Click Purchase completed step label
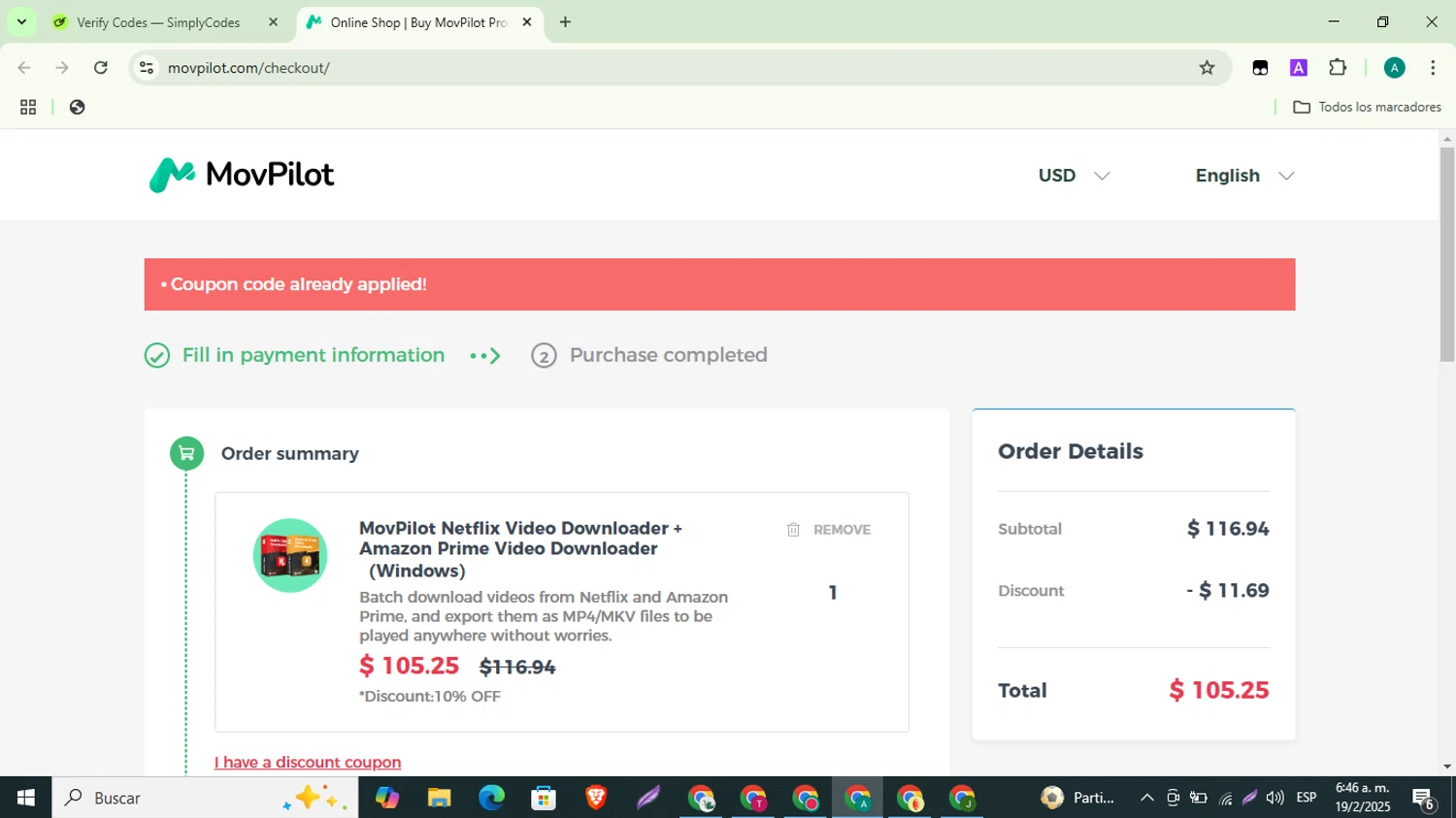The width and height of the screenshot is (1456, 818). point(668,355)
